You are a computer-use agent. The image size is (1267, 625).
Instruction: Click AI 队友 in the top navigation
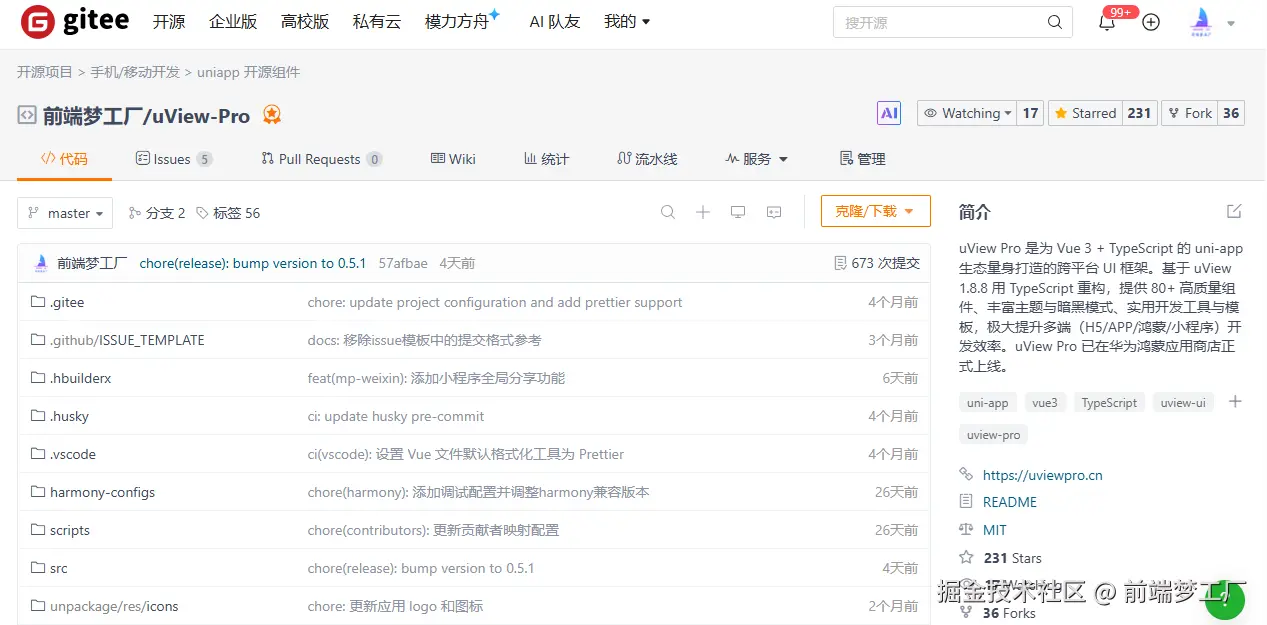click(555, 22)
